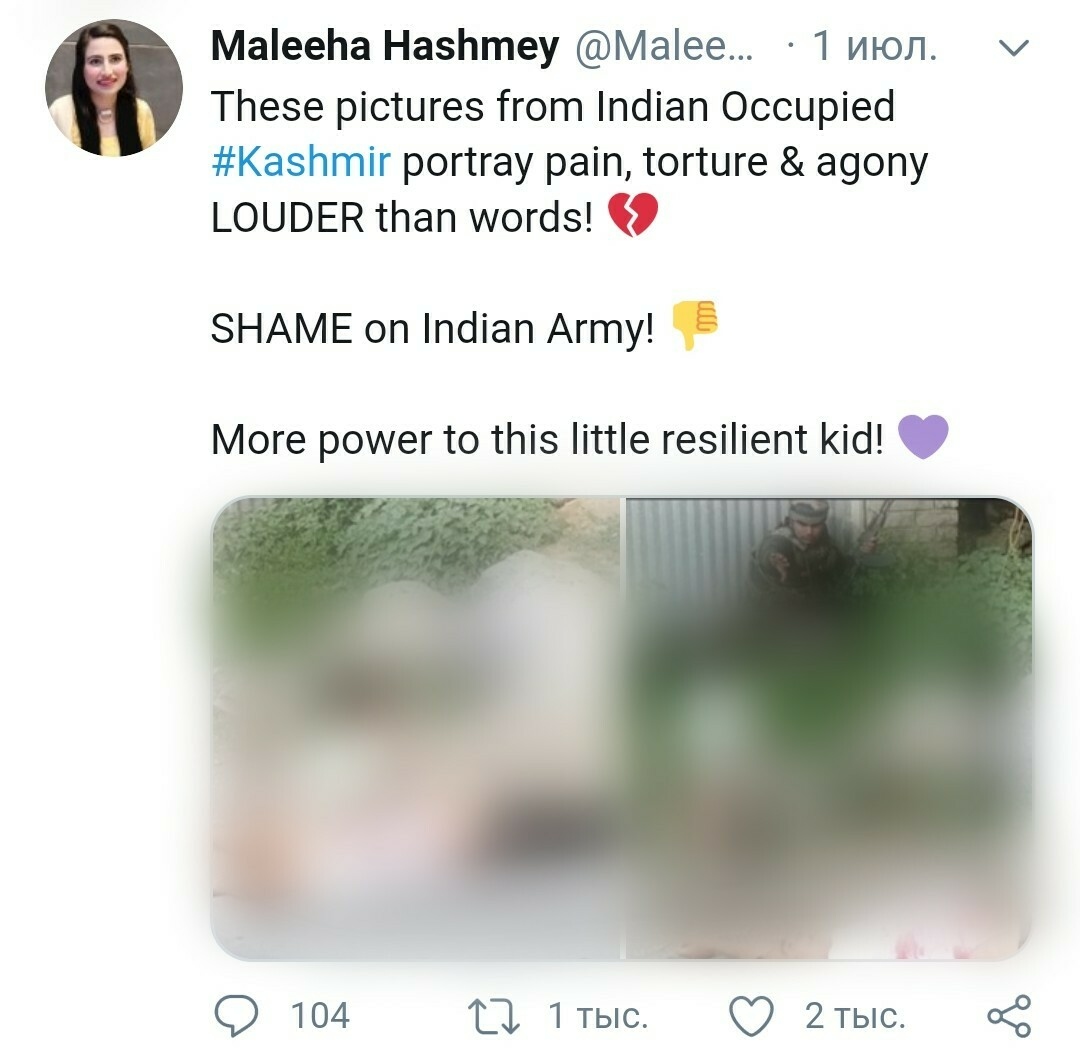The image size is (1080, 1064).
Task: Retweet using the arrows icon
Action: pyautogui.click(x=494, y=1017)
